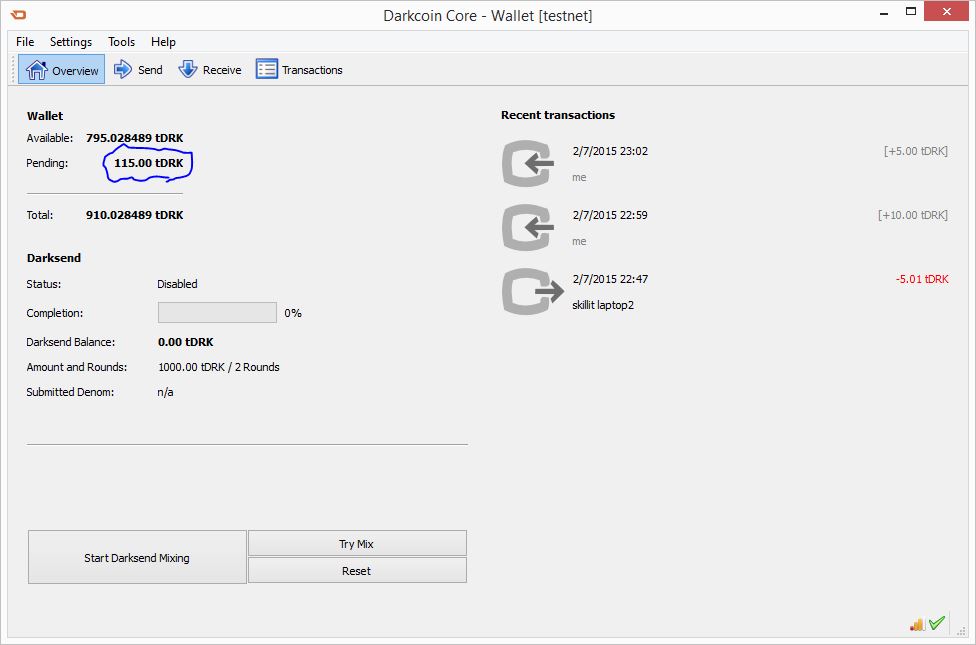
Task: Click the 1000.00 tDRK / 2 Rounds value
Action: tap(218, 367)
